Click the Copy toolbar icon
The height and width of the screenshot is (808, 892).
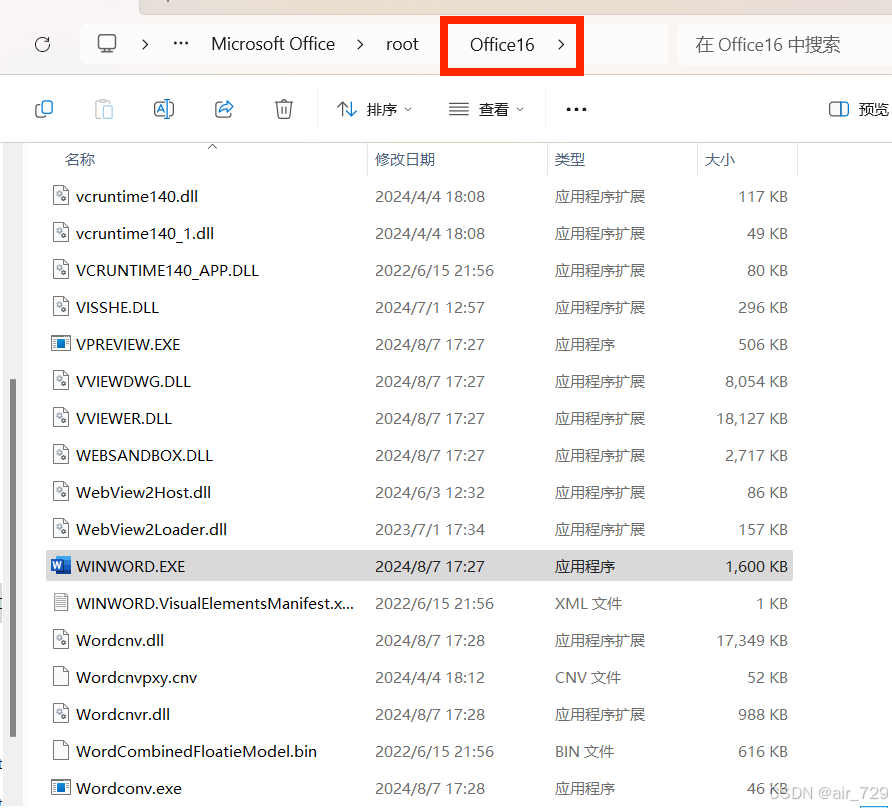44,109
